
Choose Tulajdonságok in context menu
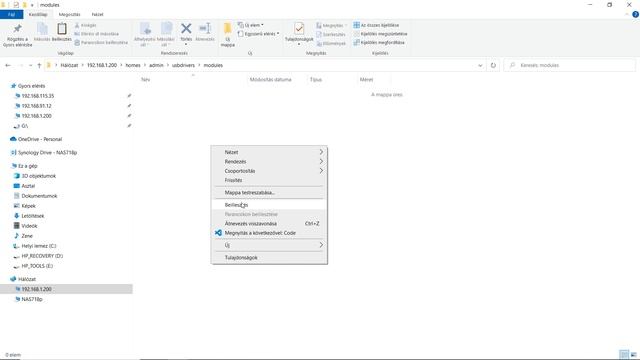[269, 258]
